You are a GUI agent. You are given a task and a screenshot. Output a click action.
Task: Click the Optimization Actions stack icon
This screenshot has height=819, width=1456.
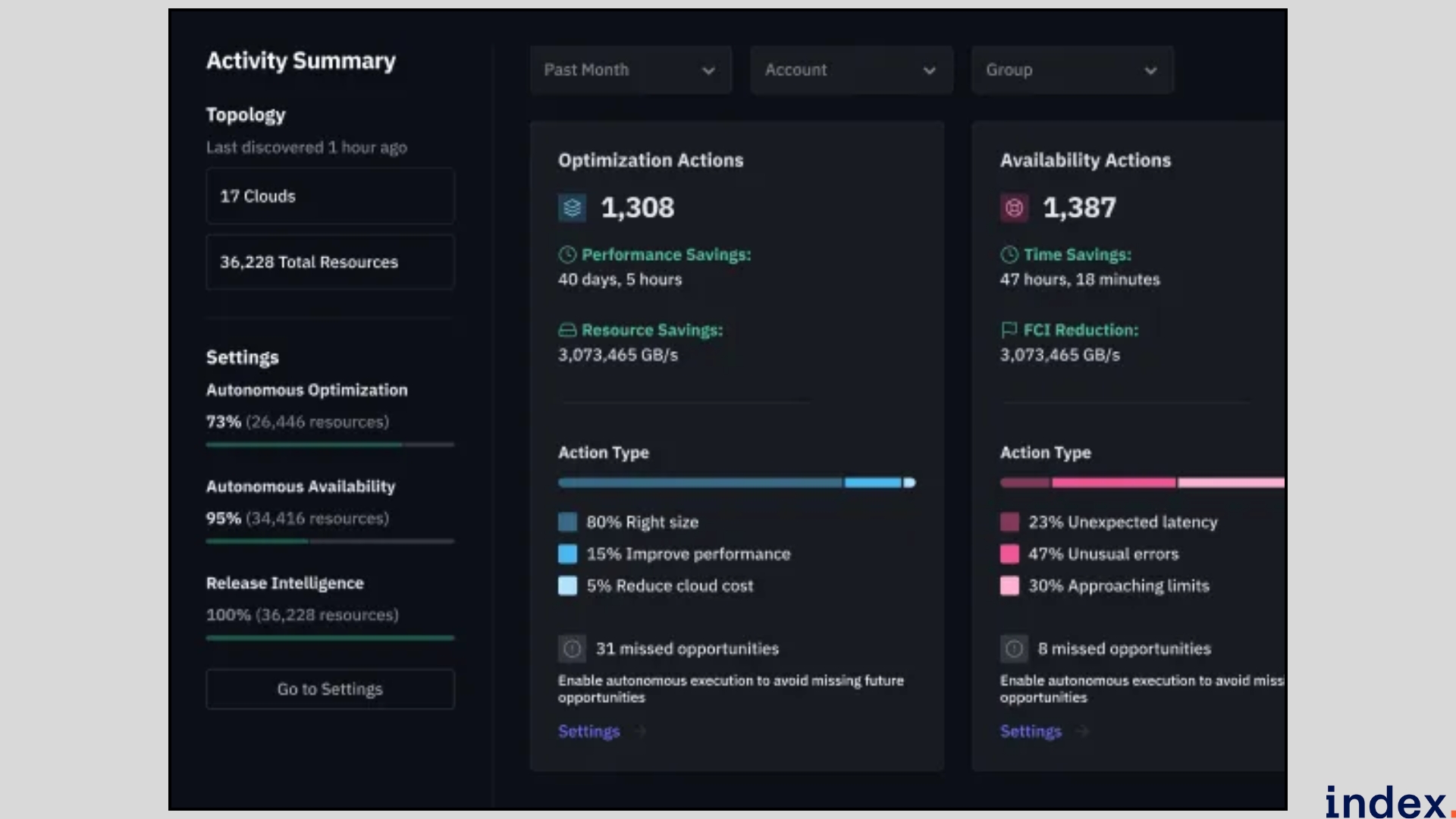pos(572,208)
